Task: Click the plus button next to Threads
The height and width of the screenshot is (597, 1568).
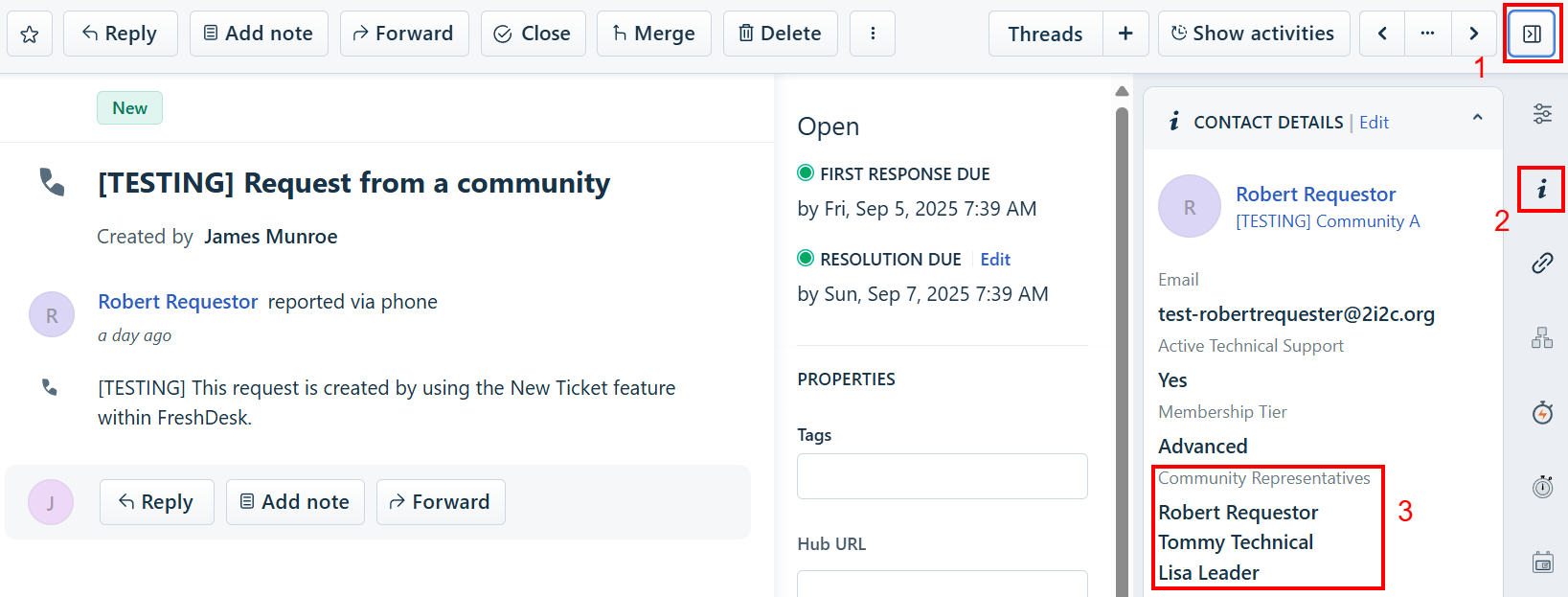Action: pyautogui.click(x=1125, y=34)
